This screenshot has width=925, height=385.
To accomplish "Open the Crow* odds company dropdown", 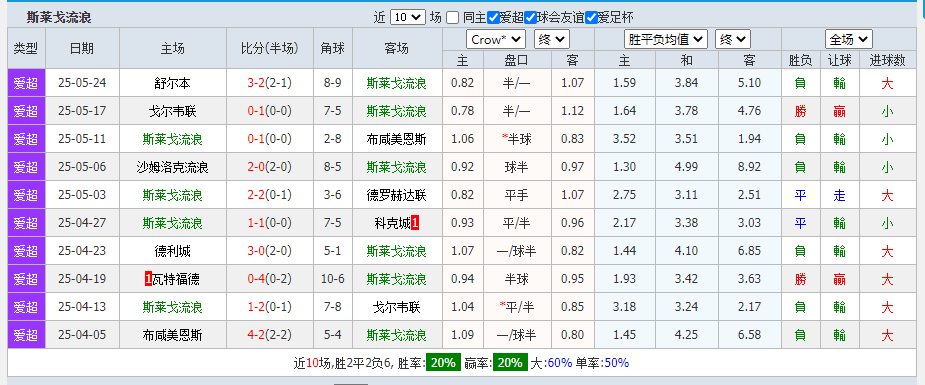I will click(x=496, y=40).
